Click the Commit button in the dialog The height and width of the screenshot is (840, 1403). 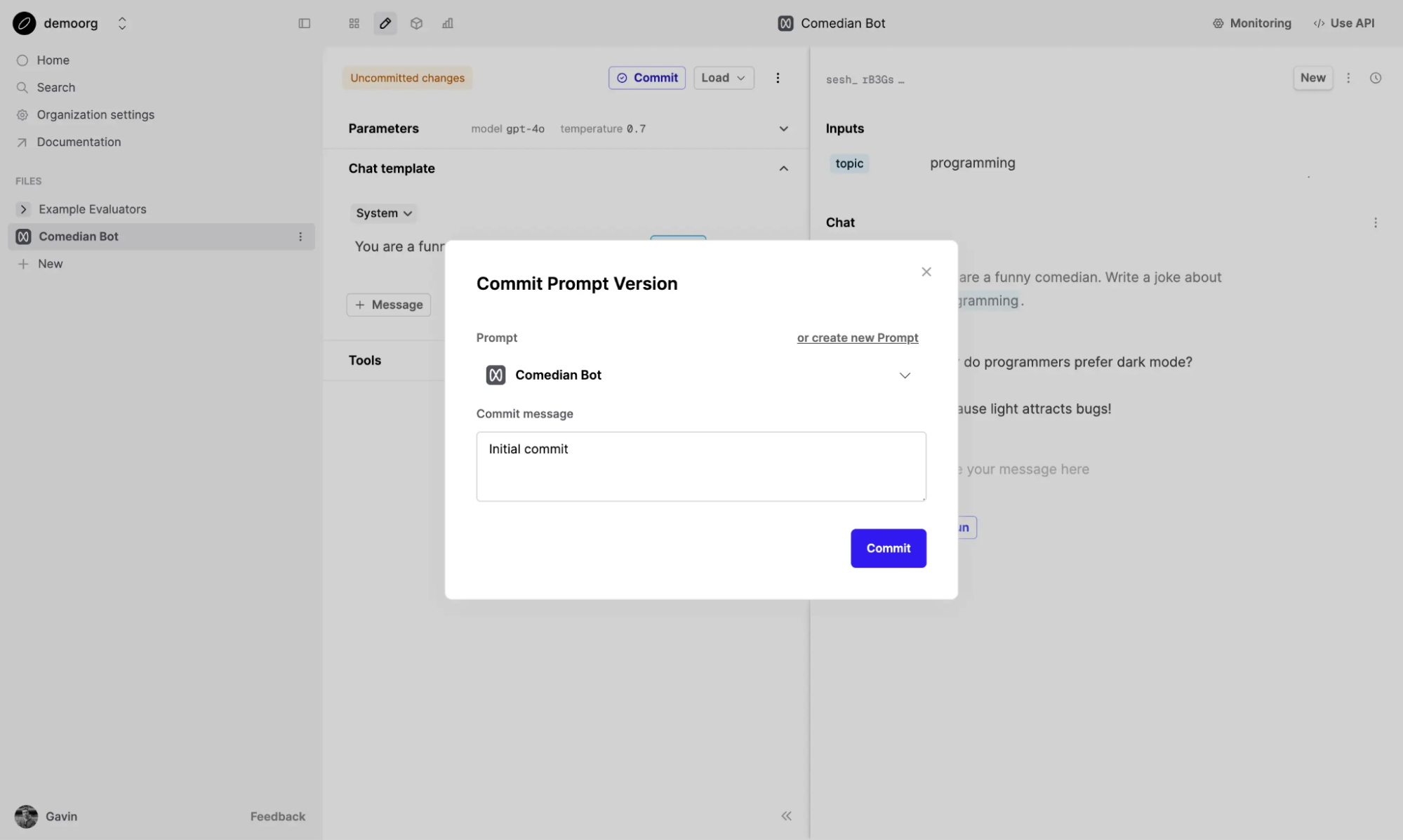pos(887,548)
